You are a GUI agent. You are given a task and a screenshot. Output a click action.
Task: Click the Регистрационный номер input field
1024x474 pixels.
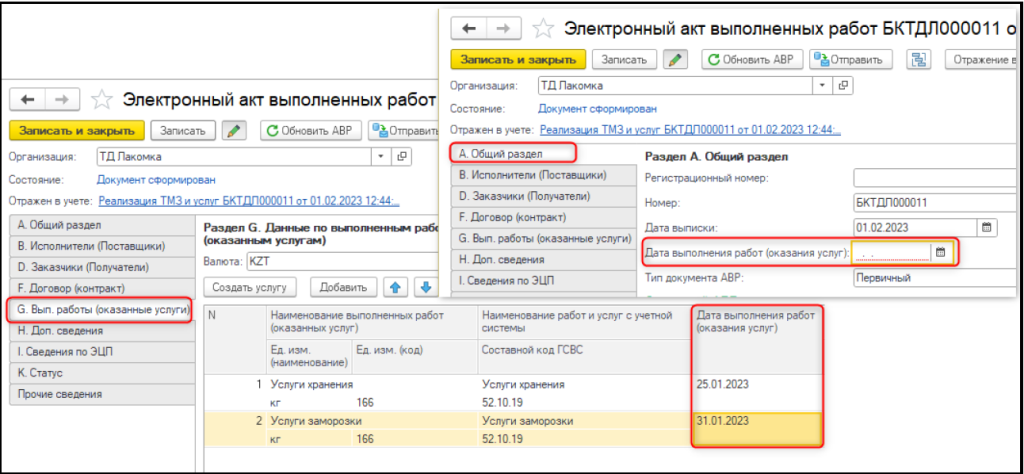pyautogui.click(x=935, y=178)
